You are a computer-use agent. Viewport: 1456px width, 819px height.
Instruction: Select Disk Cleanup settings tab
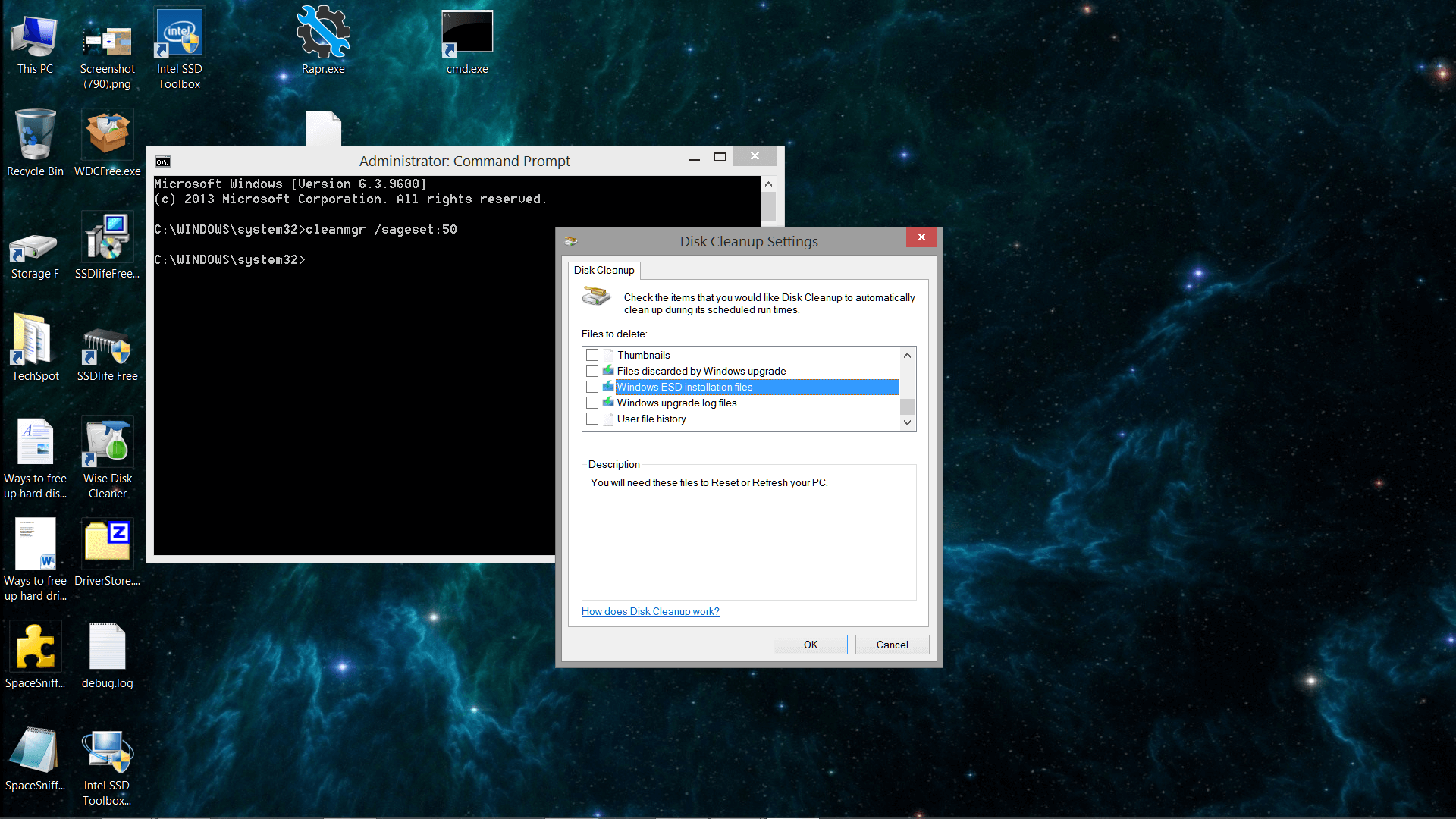(603, 270)
